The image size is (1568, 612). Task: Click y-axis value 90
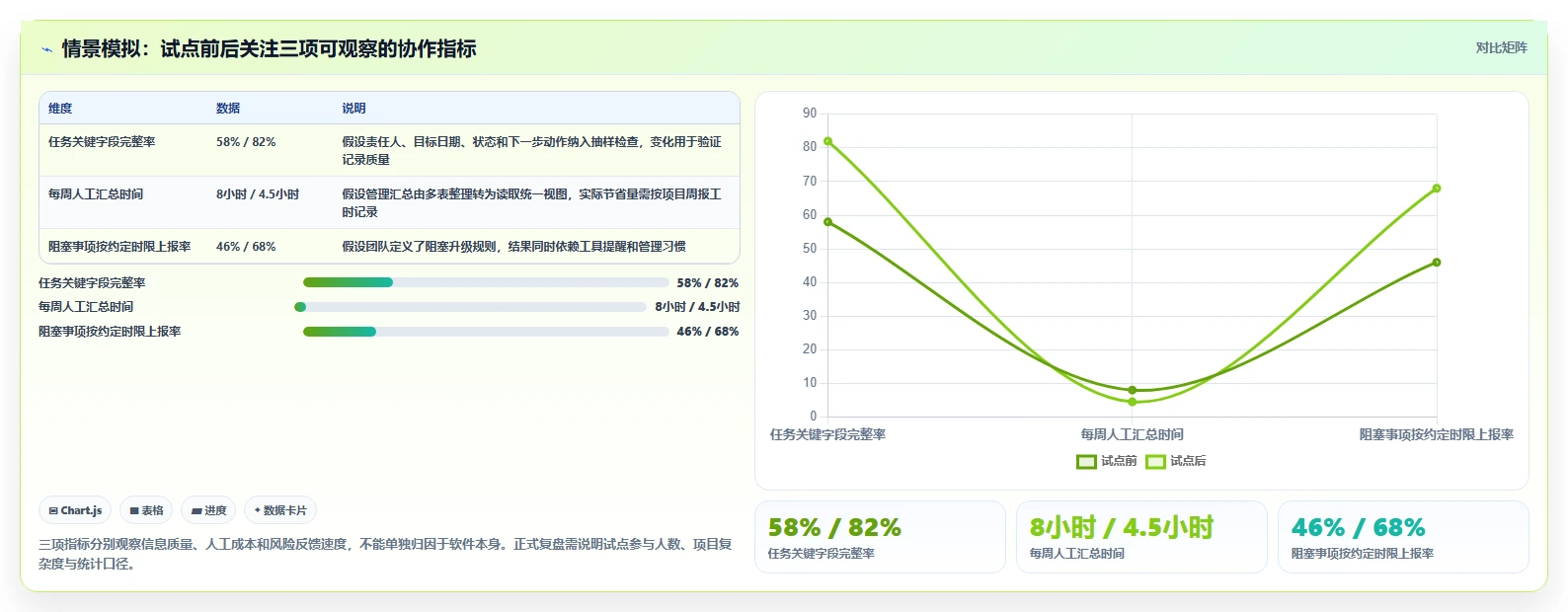[x=810, y=114]
